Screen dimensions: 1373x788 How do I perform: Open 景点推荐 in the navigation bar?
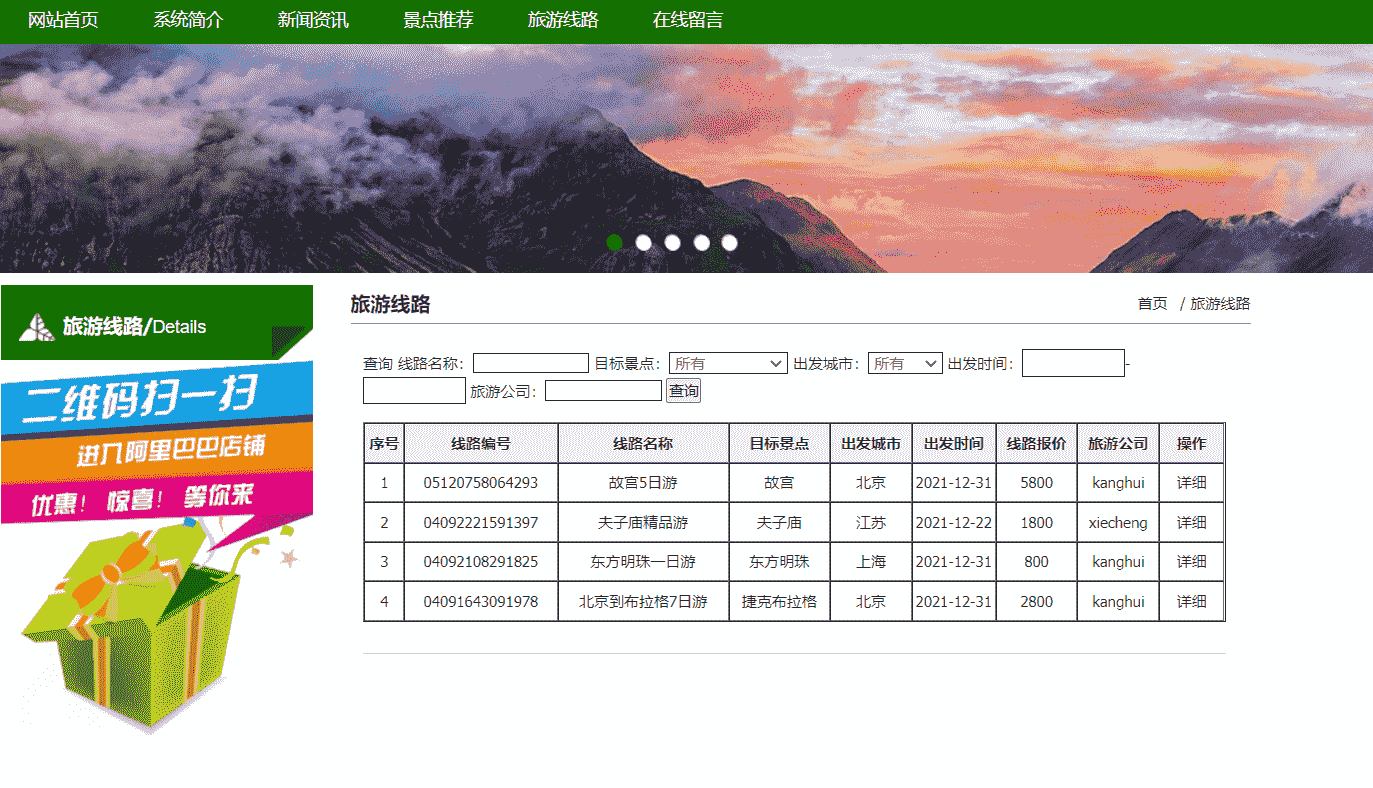[438, 20]
